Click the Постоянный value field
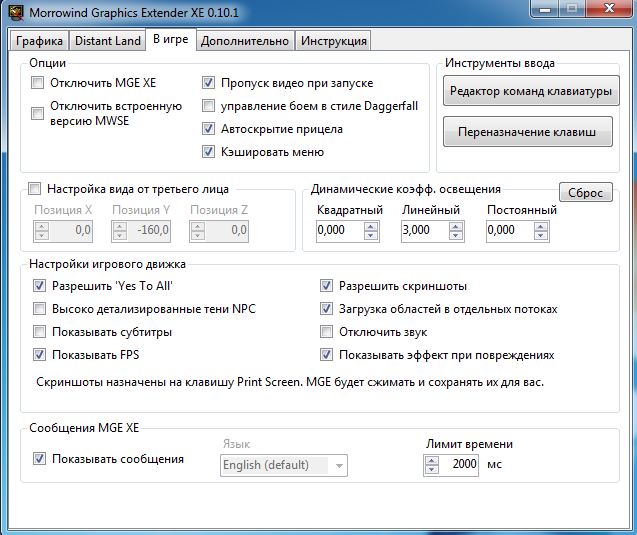The image size is (637, 535). tap(510, 230)
